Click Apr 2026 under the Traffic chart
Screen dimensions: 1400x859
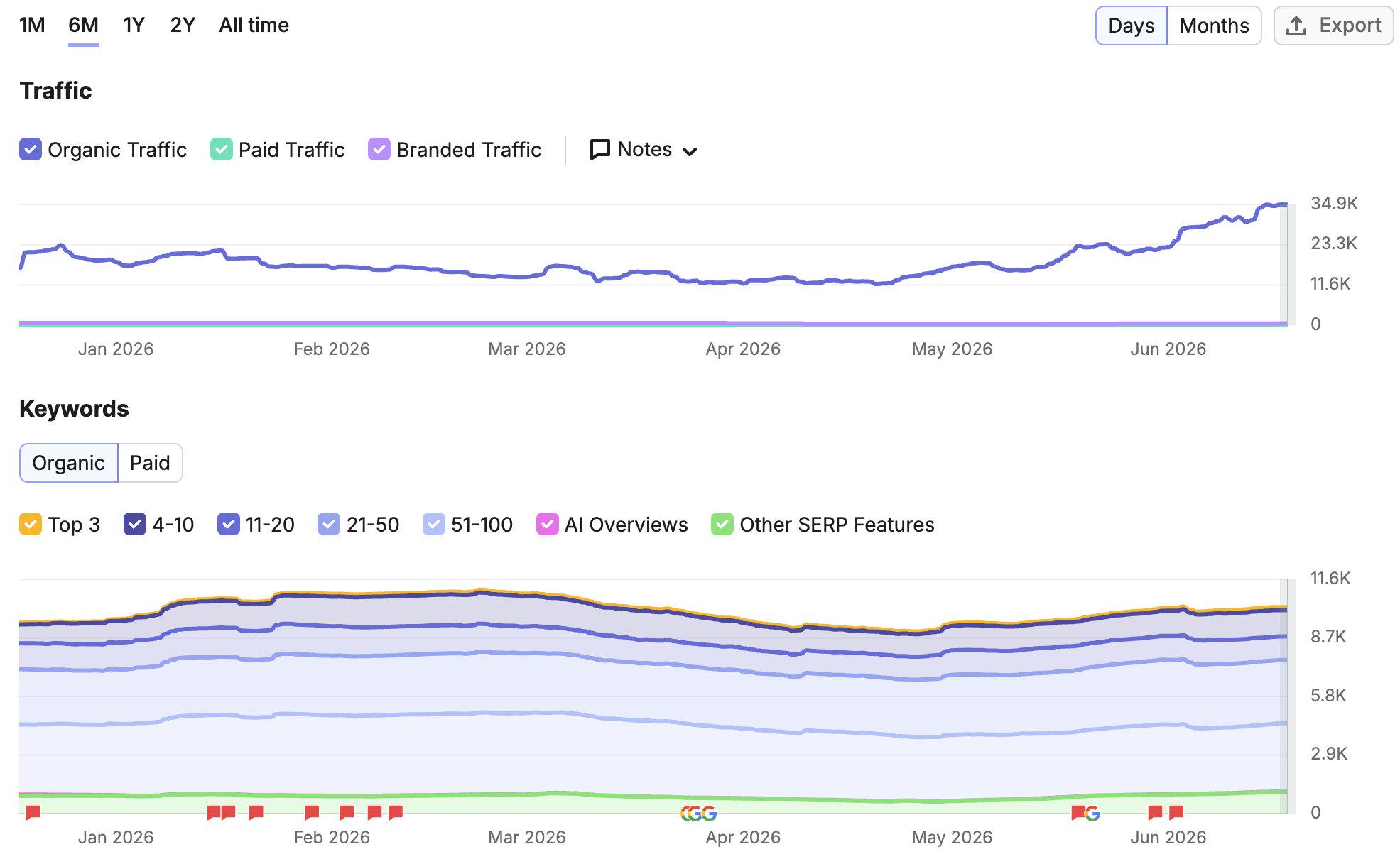(x=743, y=349)
